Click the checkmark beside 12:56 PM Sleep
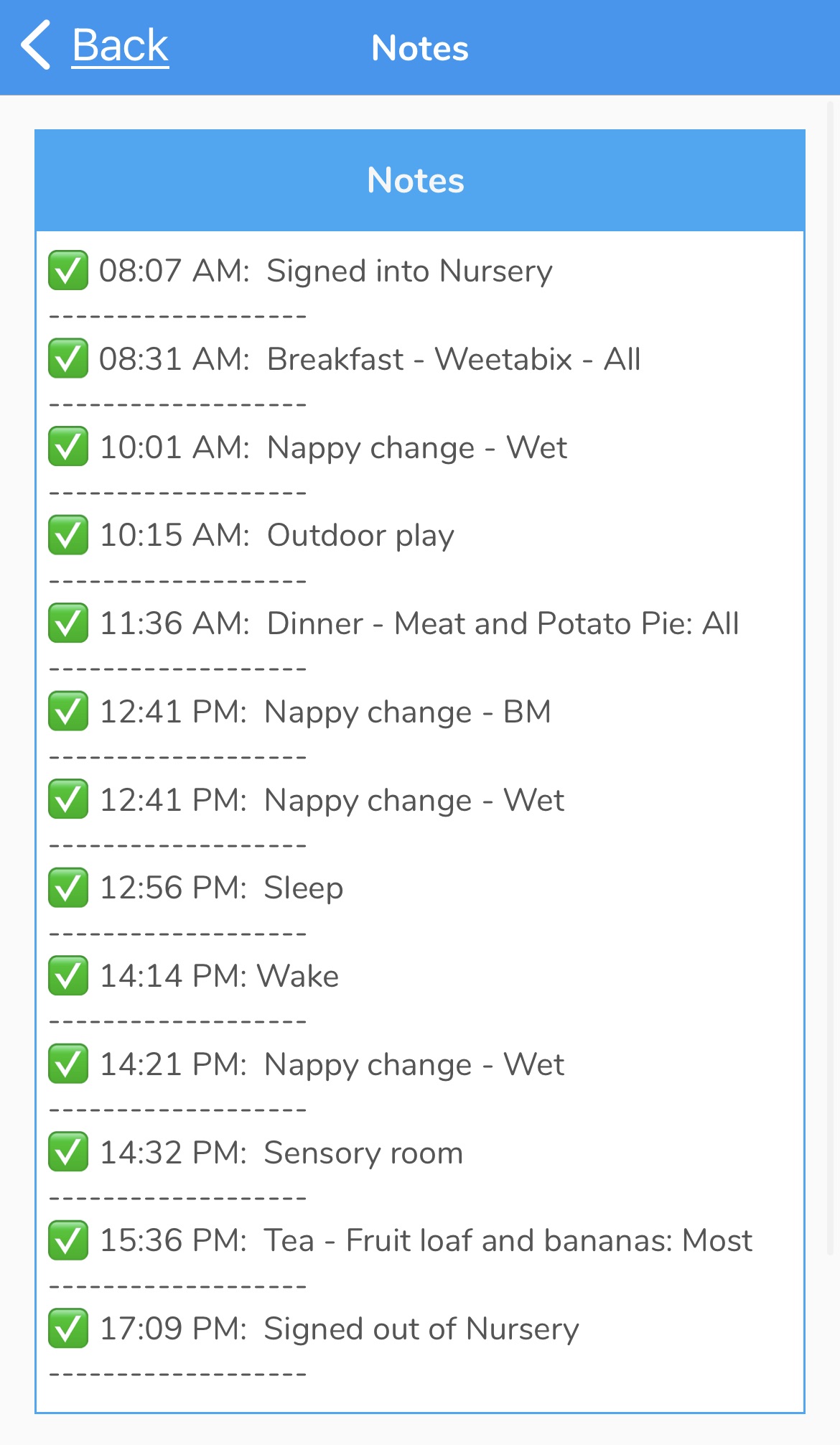 point(68,888)
